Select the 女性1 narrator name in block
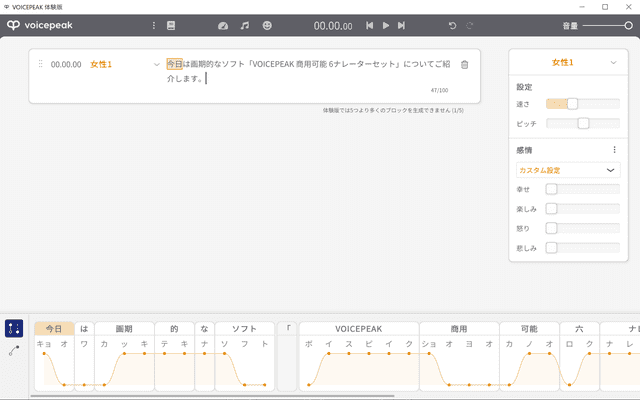 pyautogui.click(x=100, y=64)
